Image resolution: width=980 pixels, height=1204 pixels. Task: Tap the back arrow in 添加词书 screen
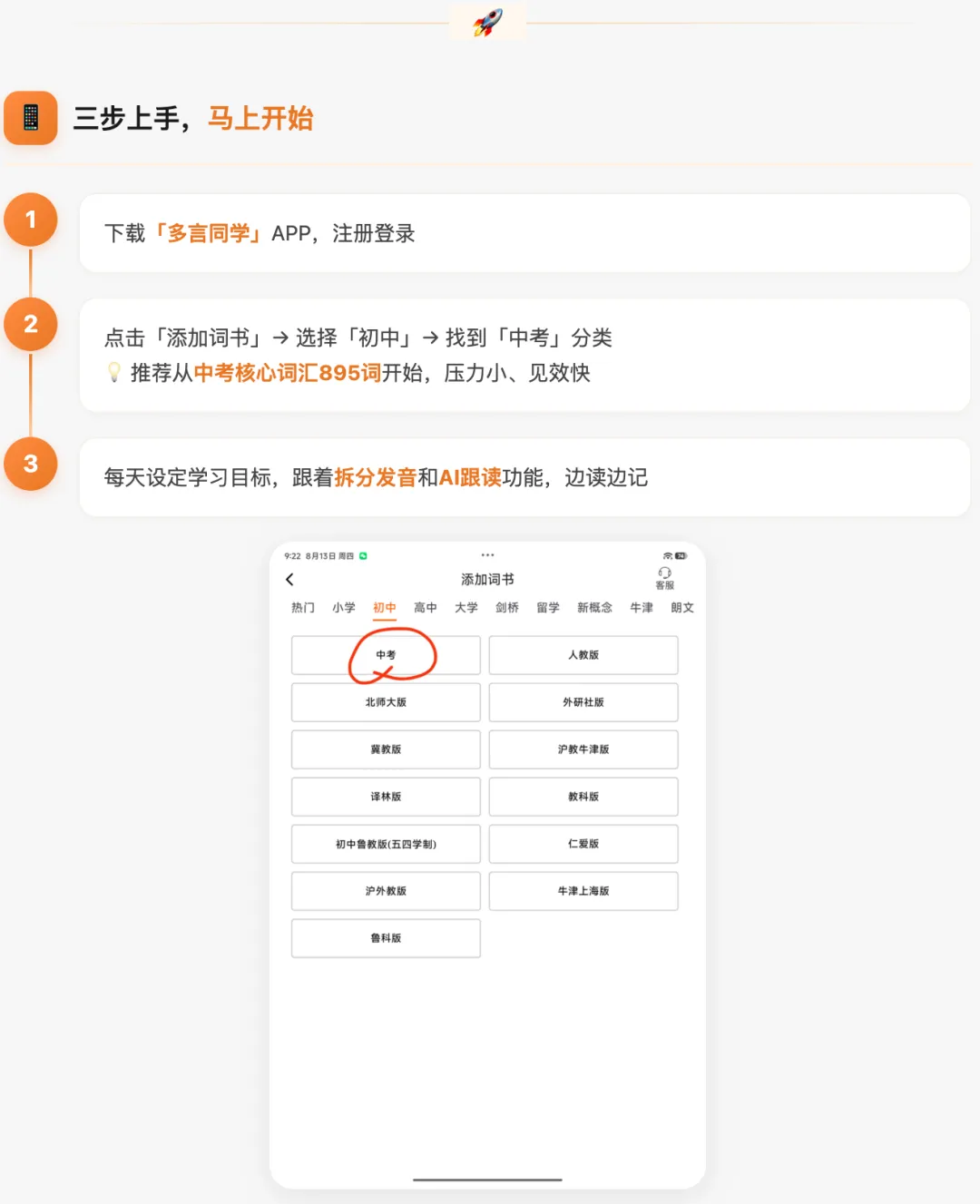pos(289,579)
